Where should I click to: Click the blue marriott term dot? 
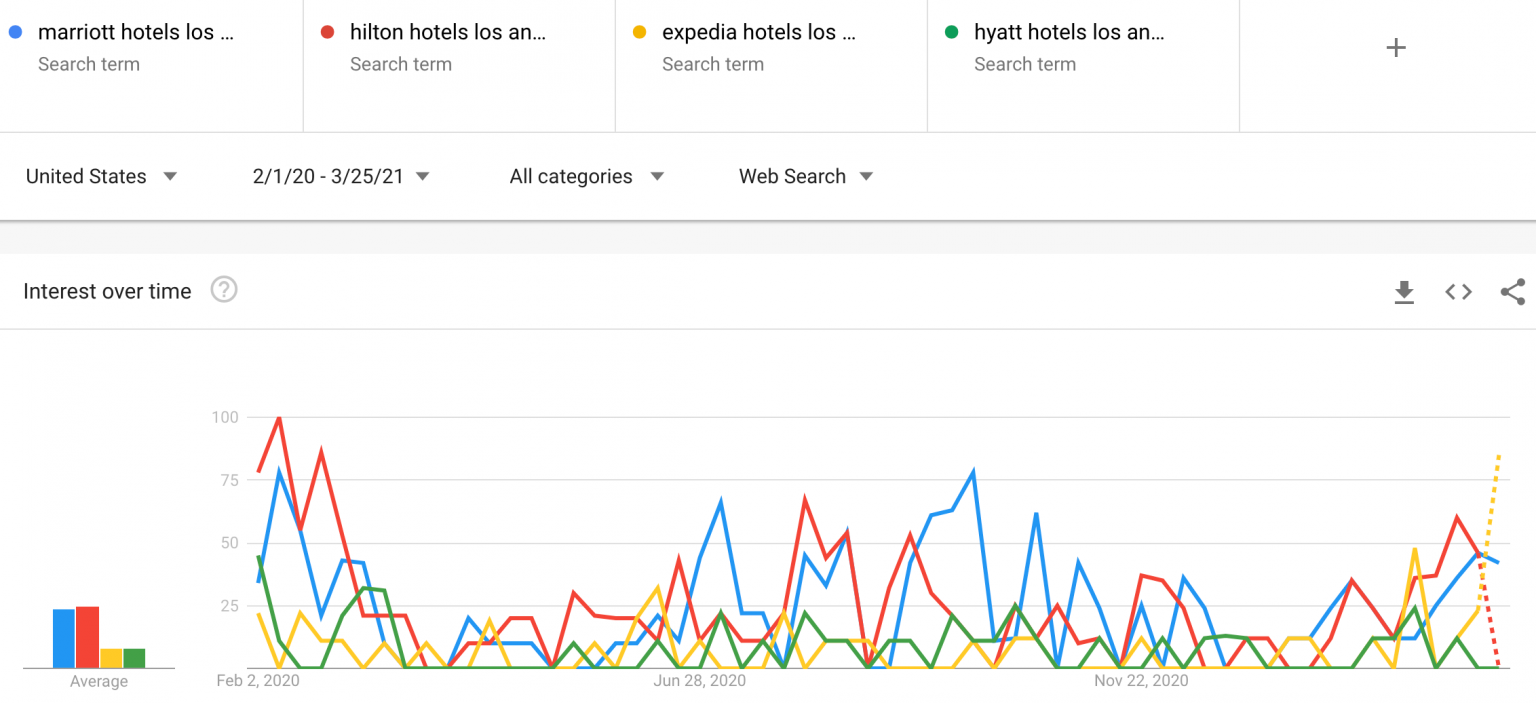[14, 32]
